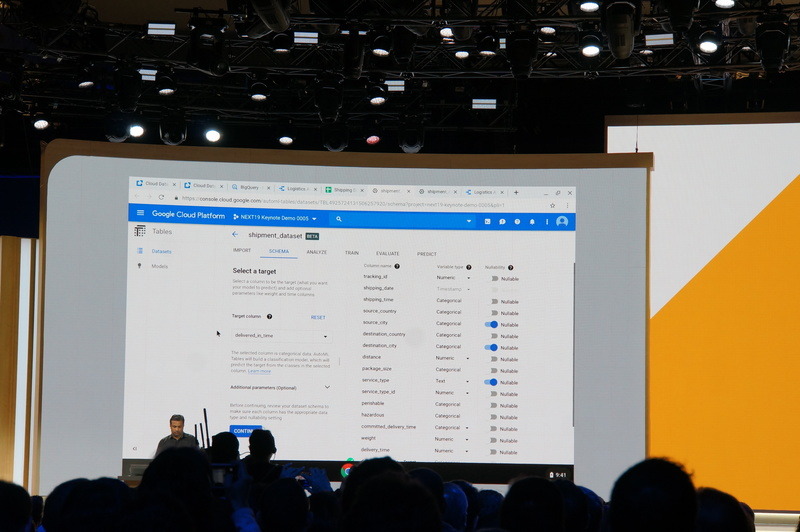
Task: Toggle Nullable for tracking_id
Action: pyautogui.click(x=494, y=278)
